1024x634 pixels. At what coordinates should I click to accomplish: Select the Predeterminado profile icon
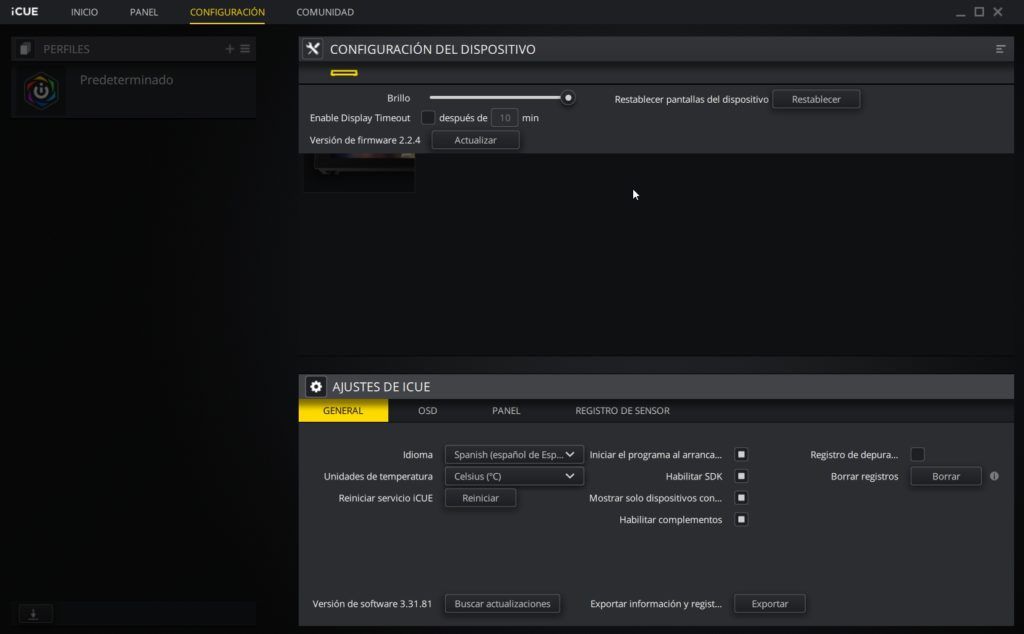(41, 91)
